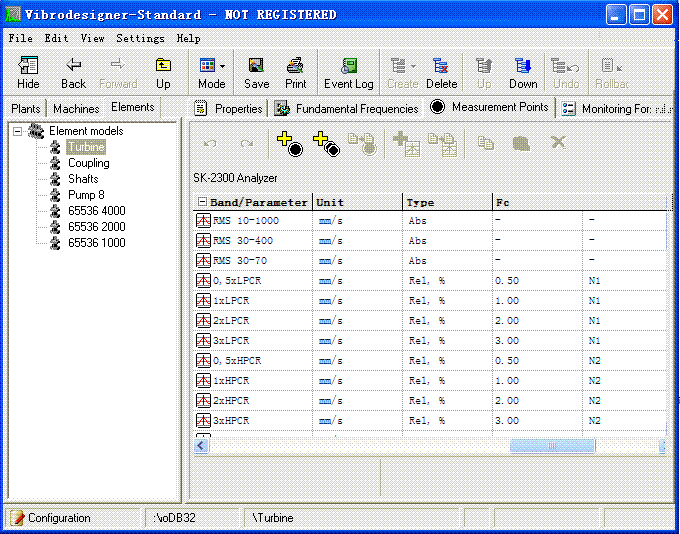680x534 pixels.
Task: Go Back using the toolbar arrow
Action: point(73,72)
